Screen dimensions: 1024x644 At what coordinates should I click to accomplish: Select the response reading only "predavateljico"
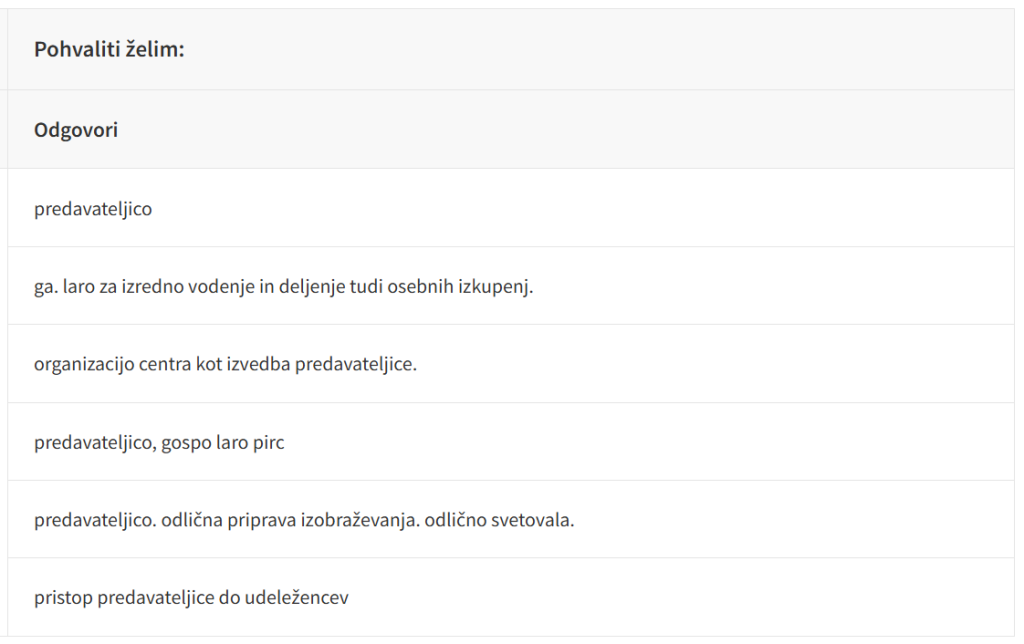[x=93, y=209]
